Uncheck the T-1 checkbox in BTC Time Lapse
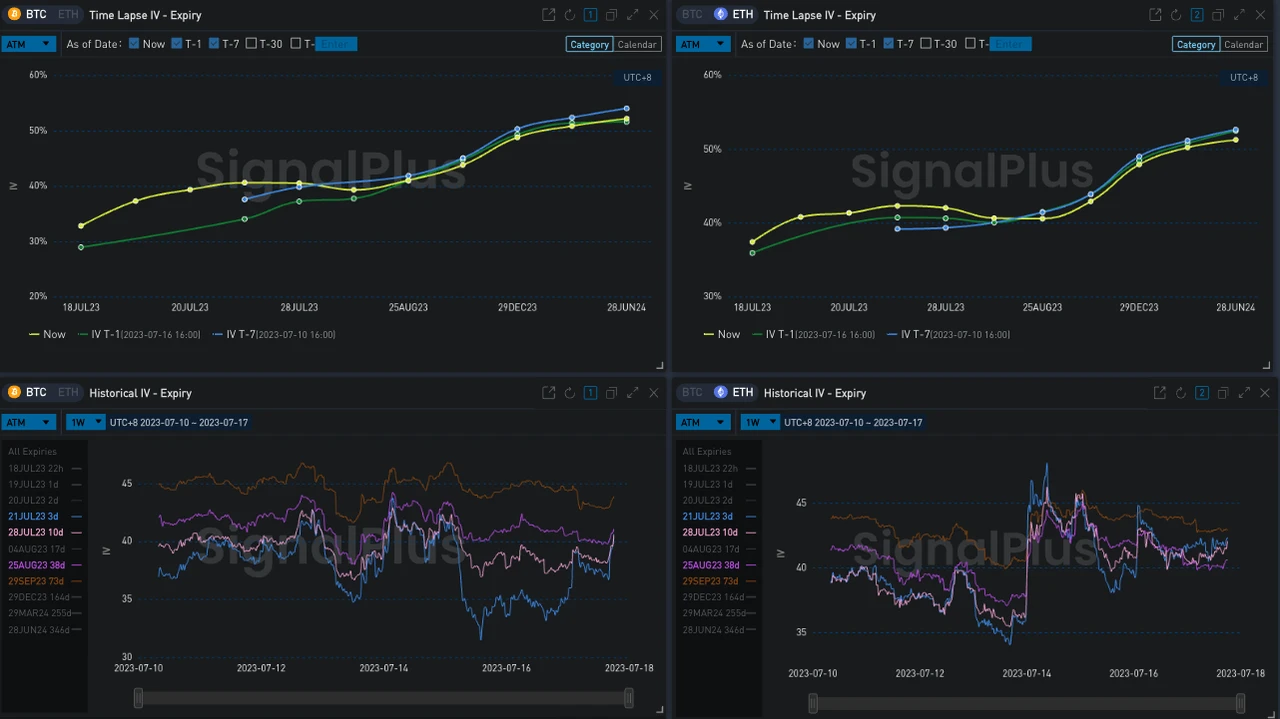 (x=176, y=44)
